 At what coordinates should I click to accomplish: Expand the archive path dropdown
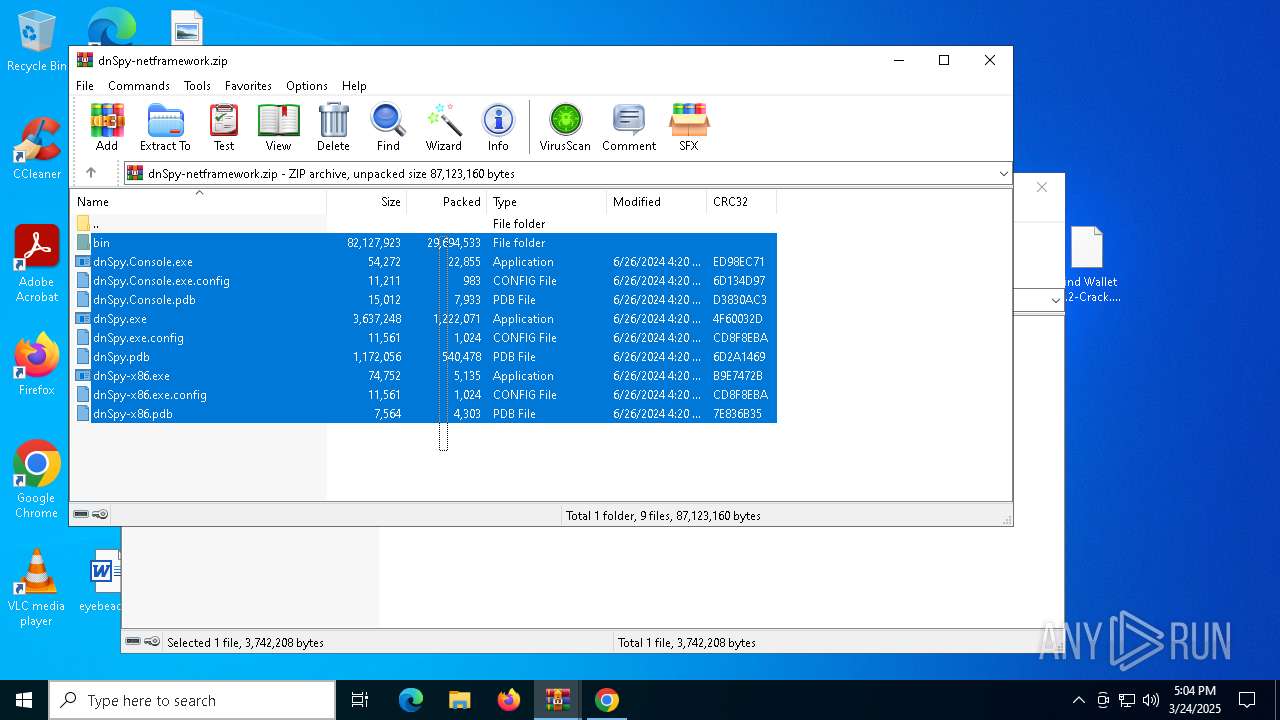coord(1003,173)
